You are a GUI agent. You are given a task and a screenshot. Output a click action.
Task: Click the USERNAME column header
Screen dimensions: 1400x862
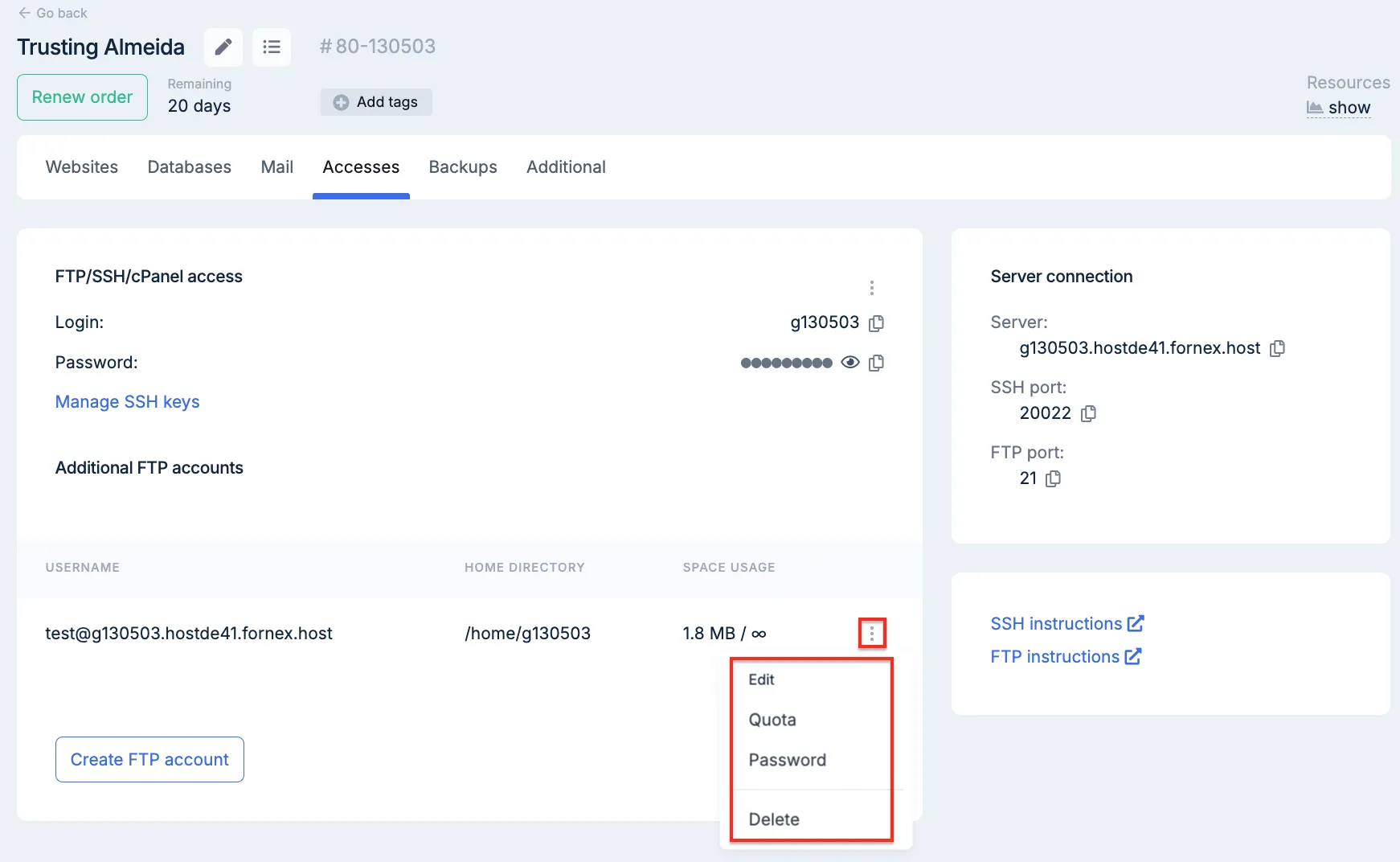pyautogui.click(x=83, y=567)
